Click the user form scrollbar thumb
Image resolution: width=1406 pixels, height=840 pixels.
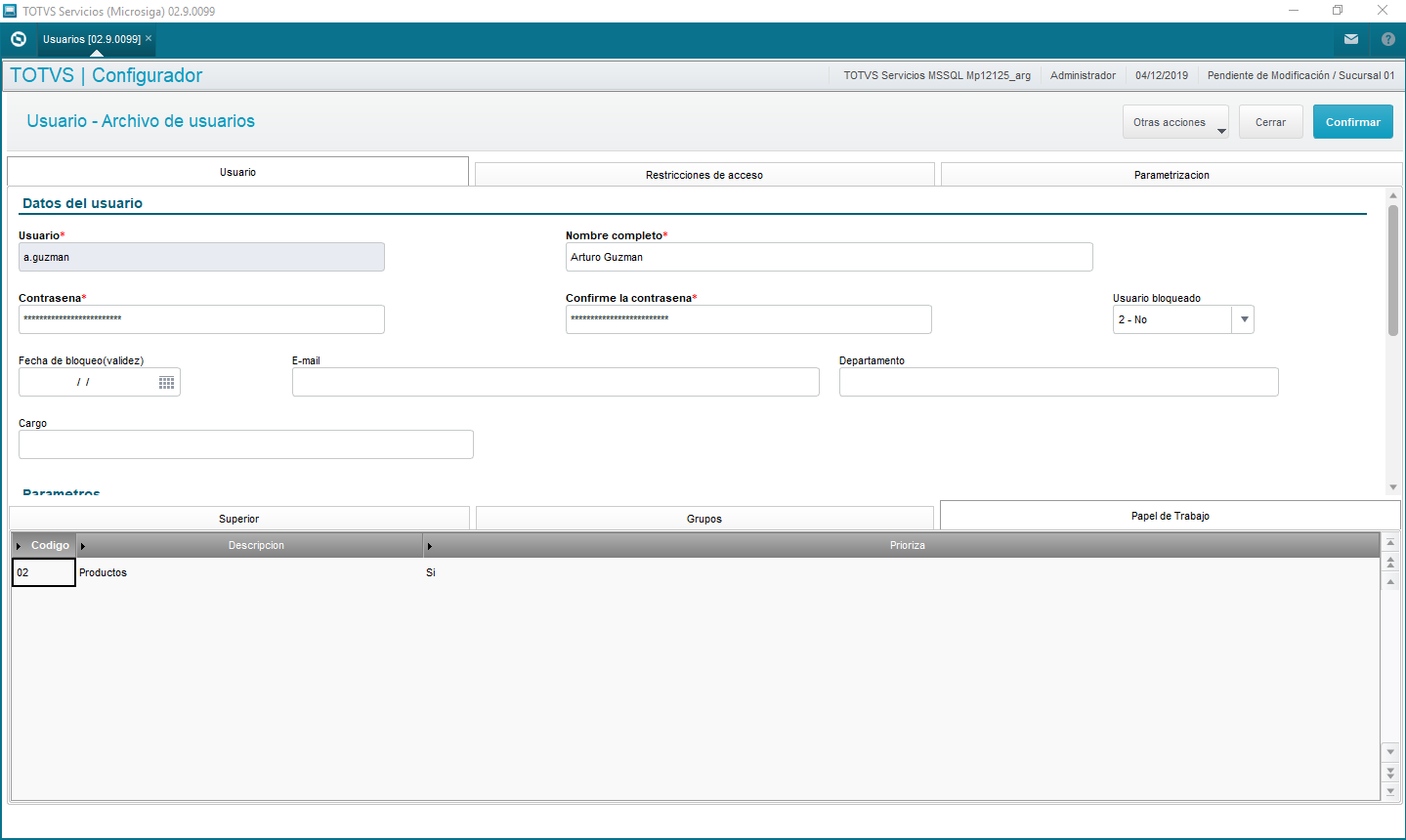coord(1393,271)
